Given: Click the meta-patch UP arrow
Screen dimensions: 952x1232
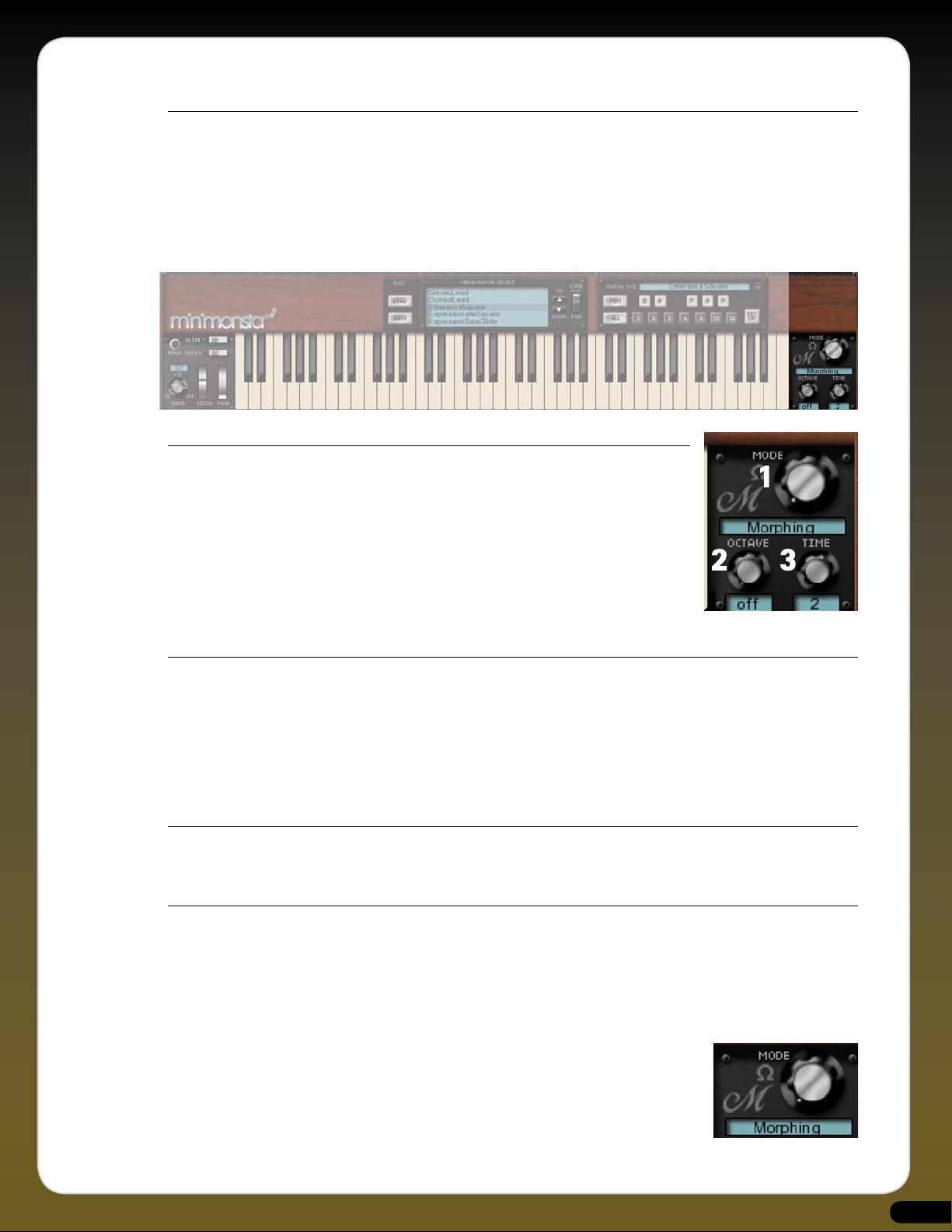Looking at the screenshot, I should tap(559, 298).
